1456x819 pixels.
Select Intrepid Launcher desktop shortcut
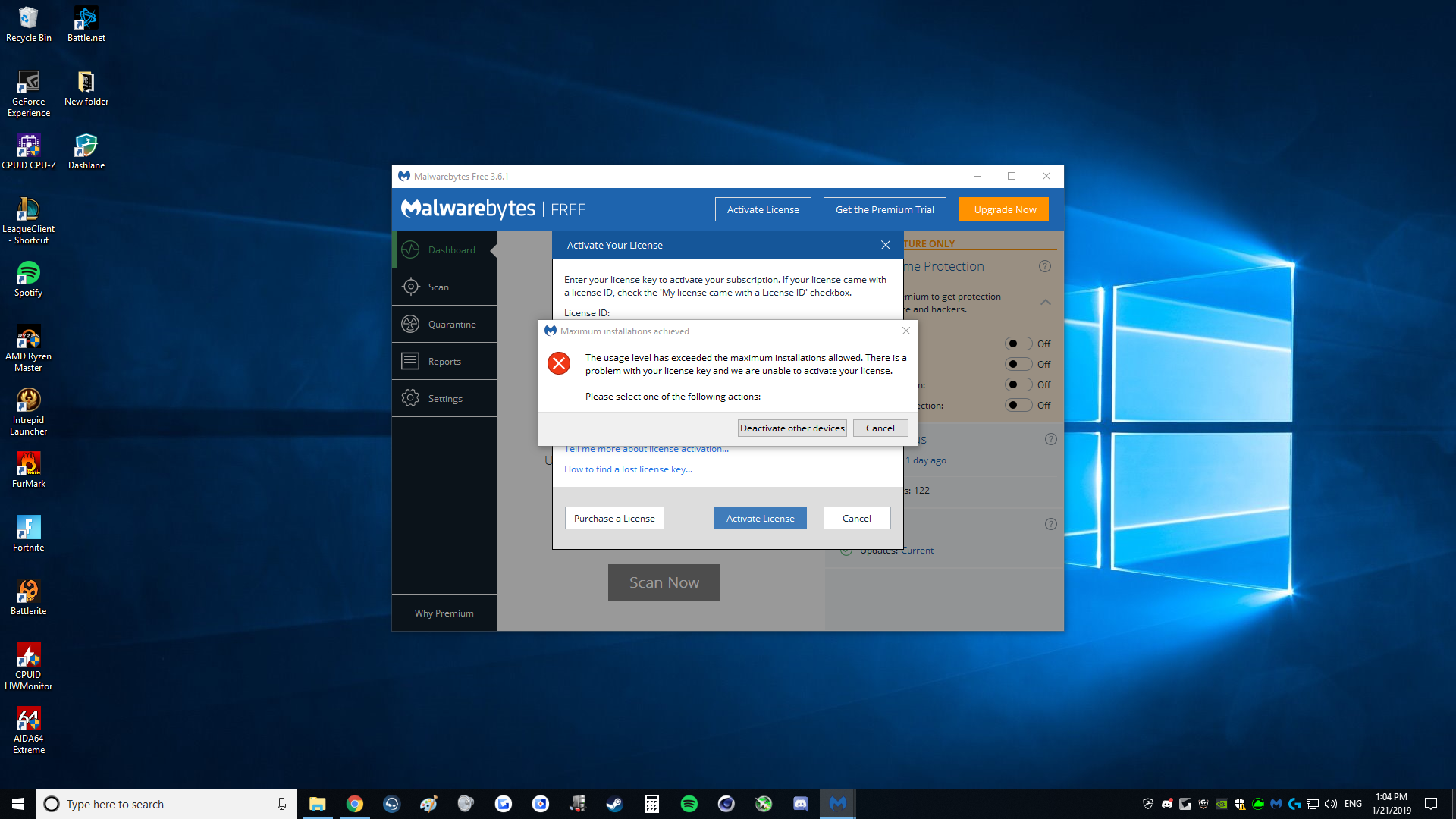[x=29, y=412]
